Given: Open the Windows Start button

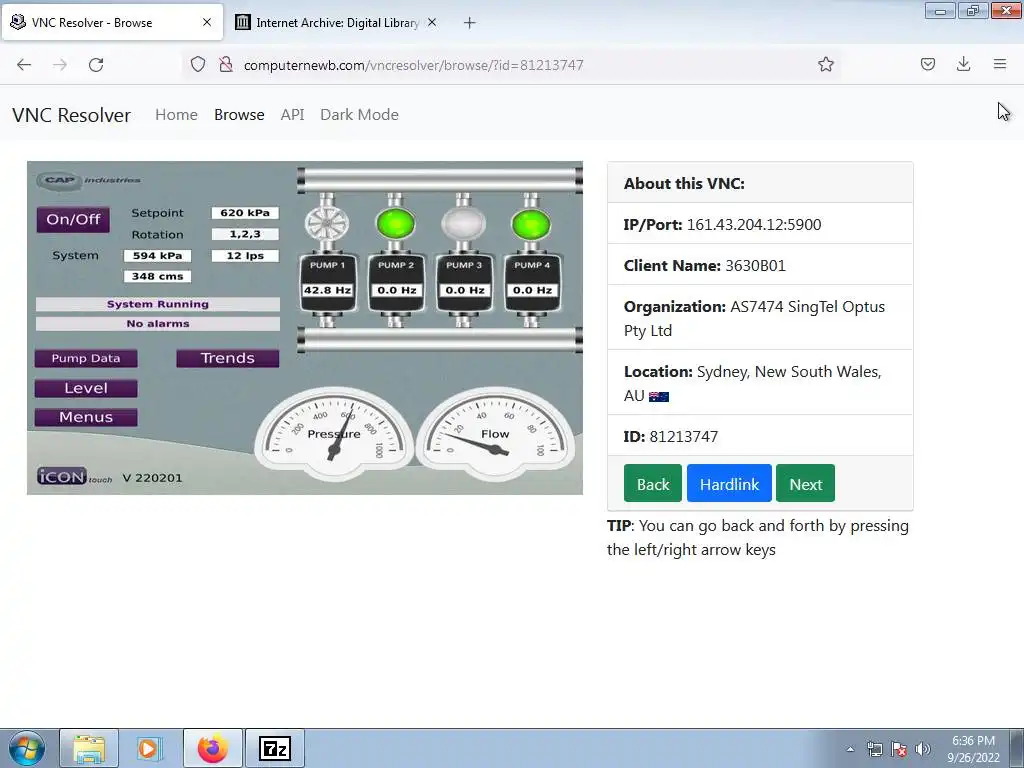Looking at the screenshot, I should [27, 748].
